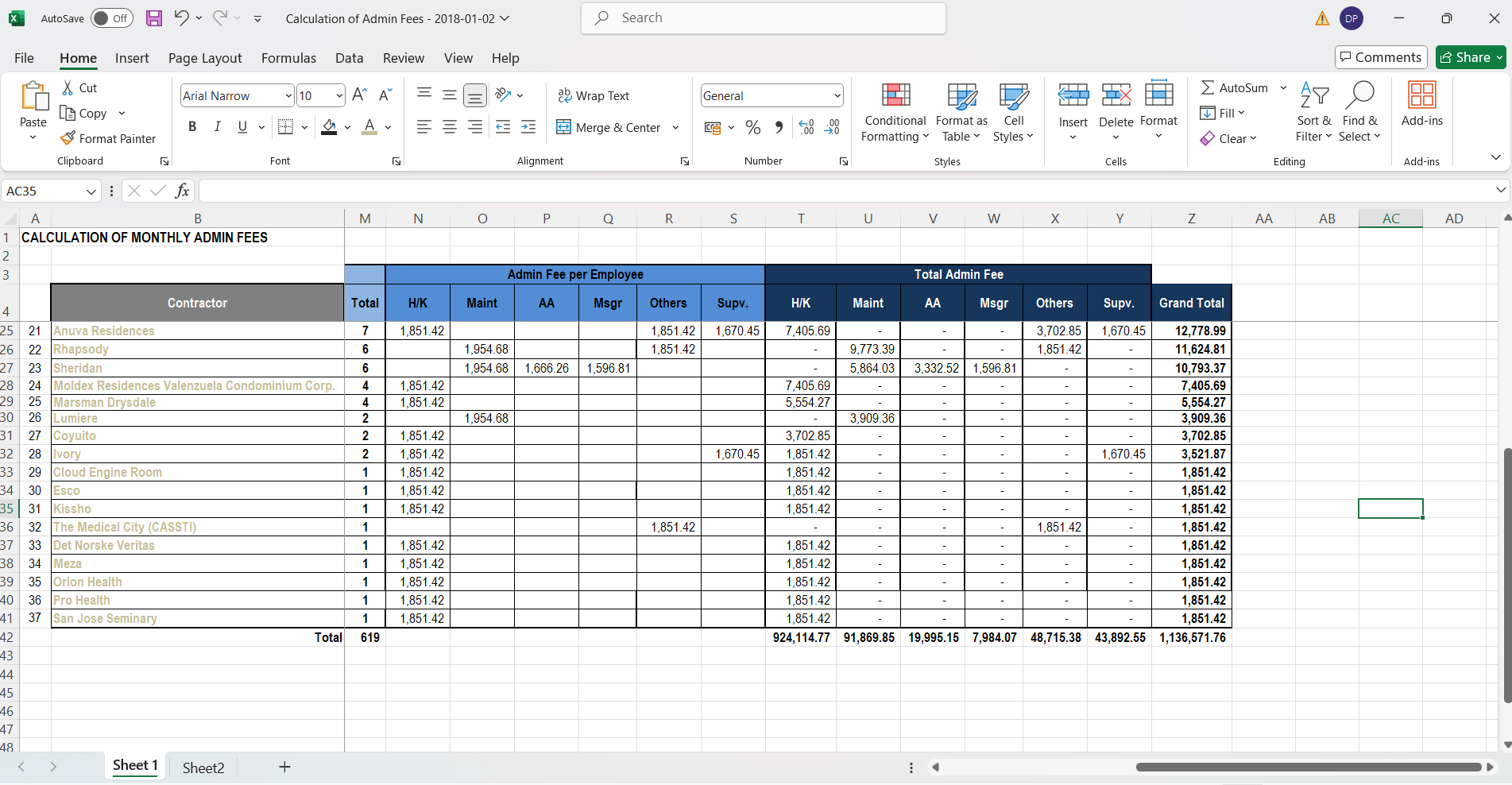Apply comma style format
This screenshot has width=1512, height=785.
779,127
